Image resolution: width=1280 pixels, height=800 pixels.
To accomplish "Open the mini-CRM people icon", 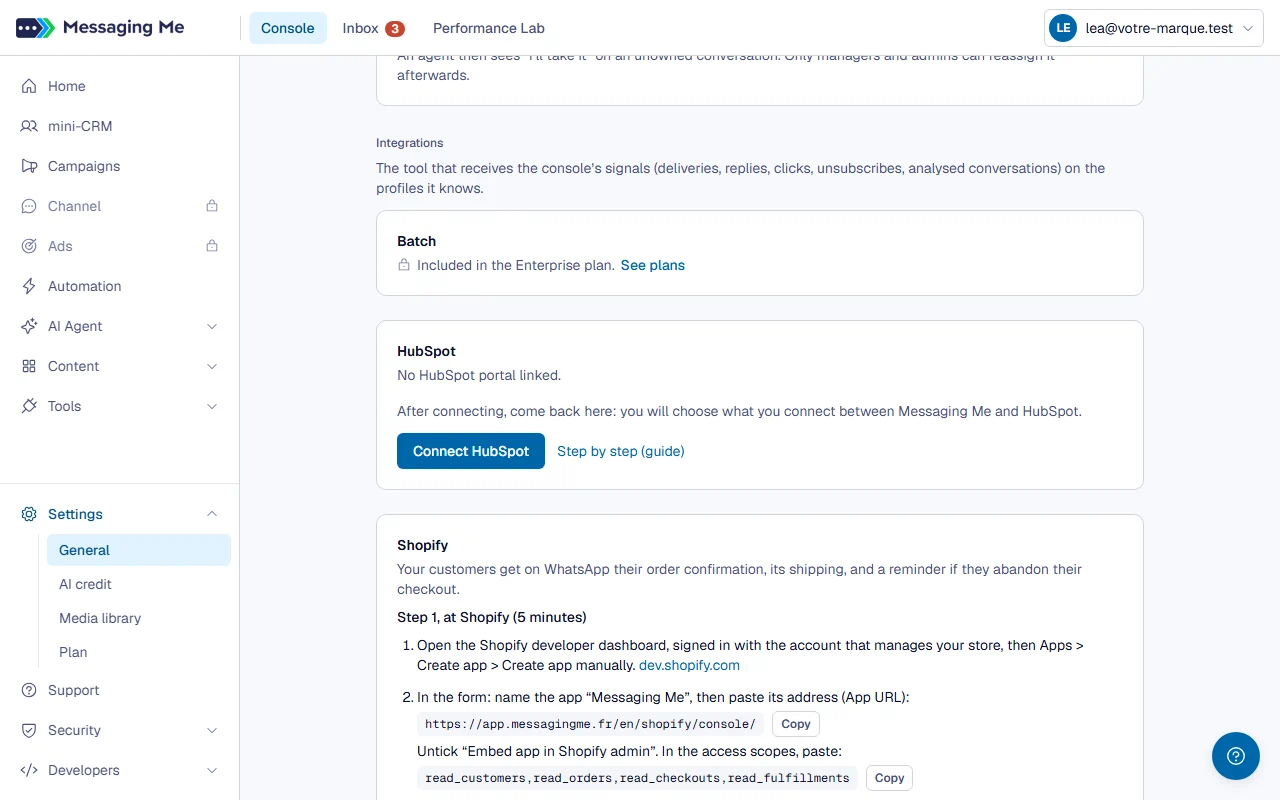I will pos(29,126).
